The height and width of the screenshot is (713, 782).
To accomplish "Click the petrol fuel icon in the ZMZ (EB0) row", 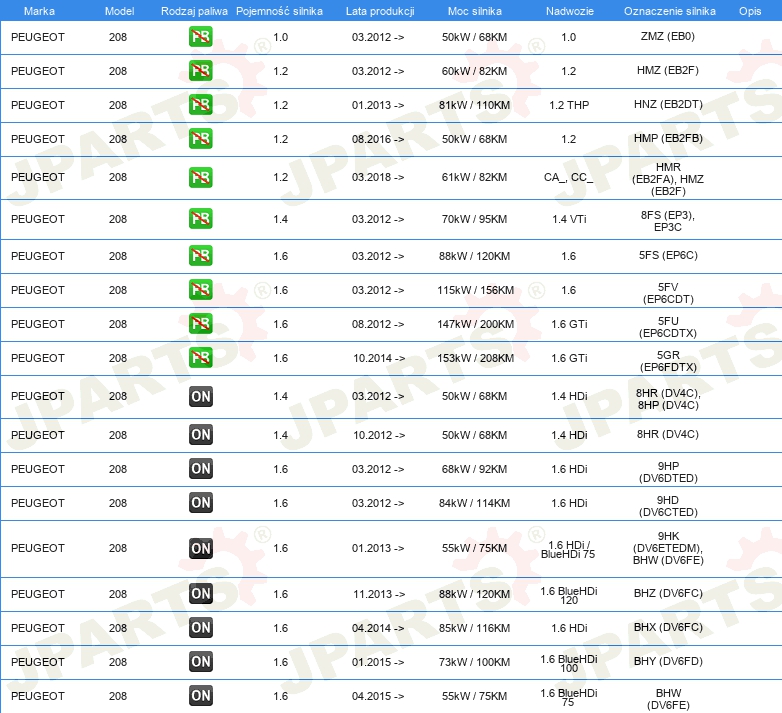I will click(x=200, y=37).
